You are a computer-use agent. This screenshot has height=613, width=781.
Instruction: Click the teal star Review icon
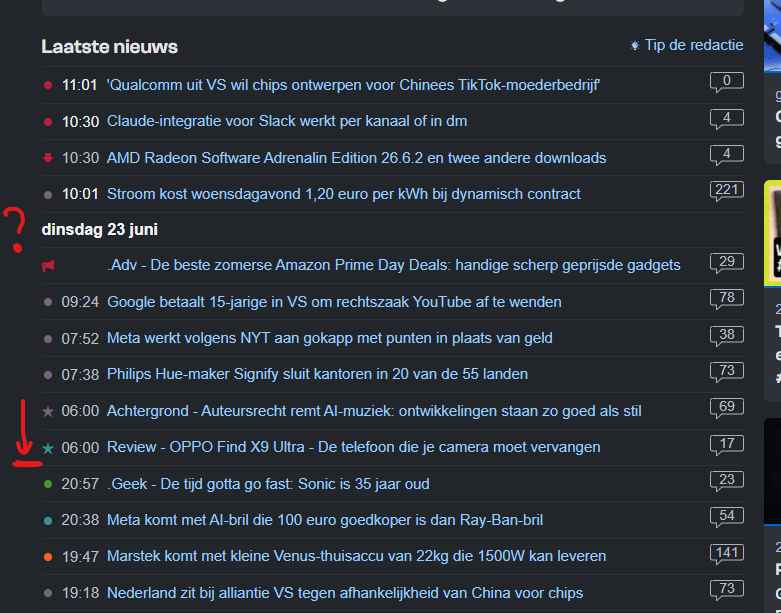(x=48, y=448)
